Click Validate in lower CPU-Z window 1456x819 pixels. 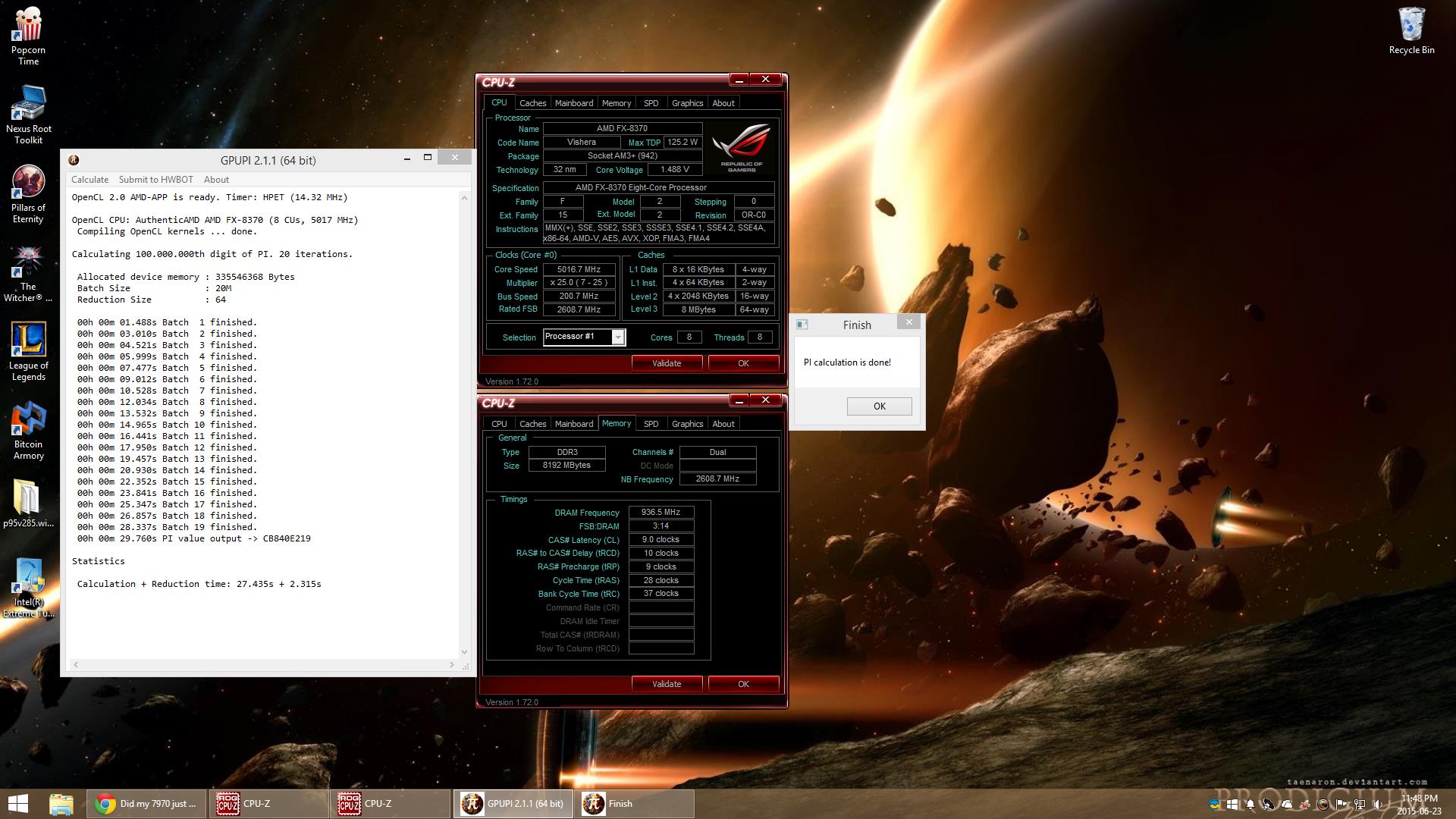click(667, 684)
